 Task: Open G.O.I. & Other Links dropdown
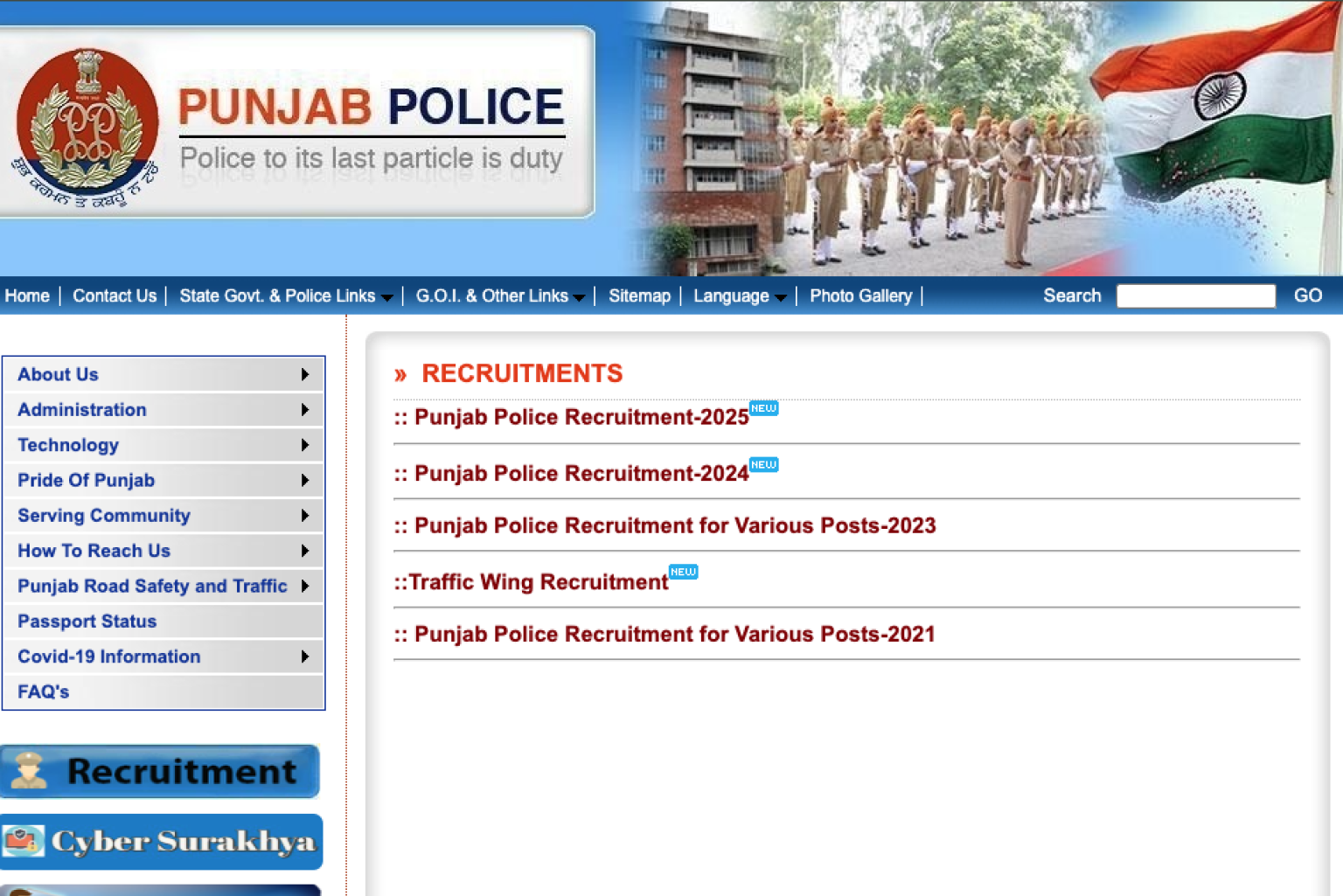coord(500,295)
